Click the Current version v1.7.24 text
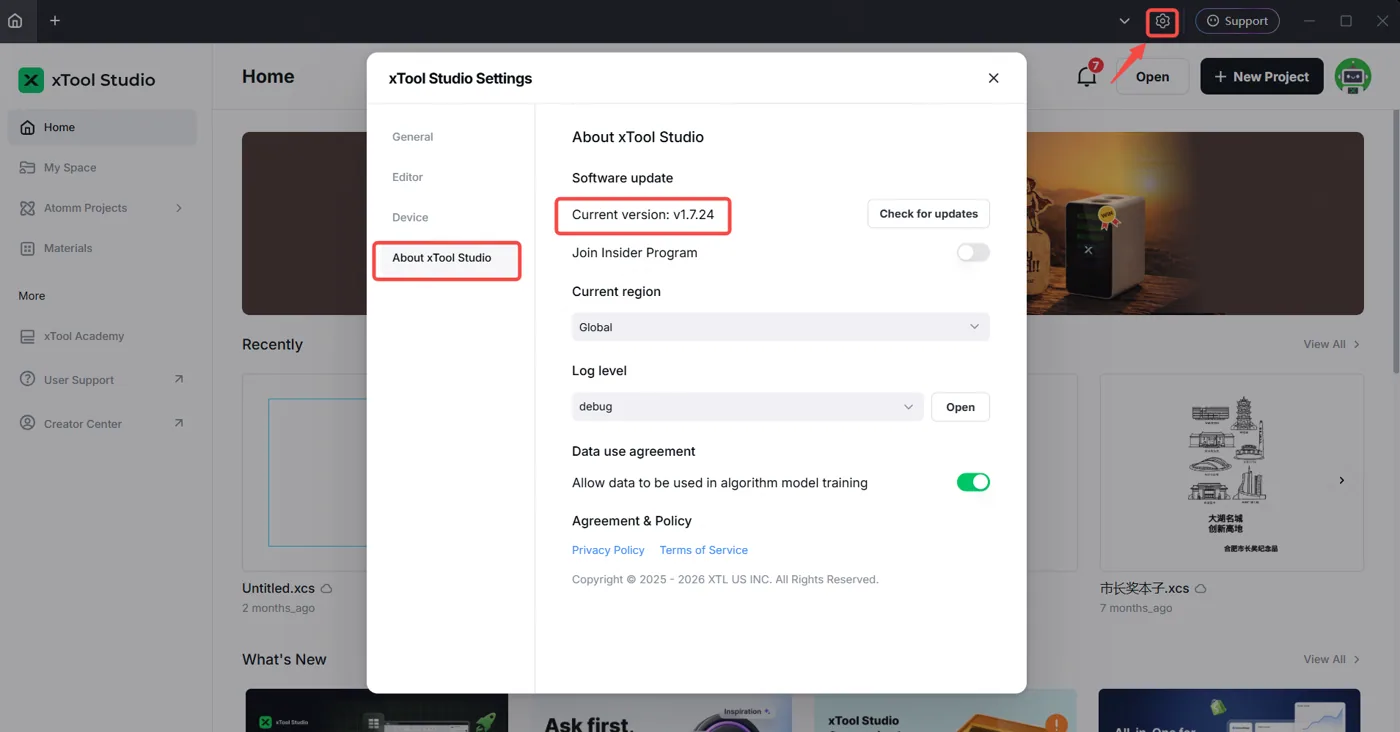The height and width of the screenshot is (732, 1400). [x=643, y=215]
